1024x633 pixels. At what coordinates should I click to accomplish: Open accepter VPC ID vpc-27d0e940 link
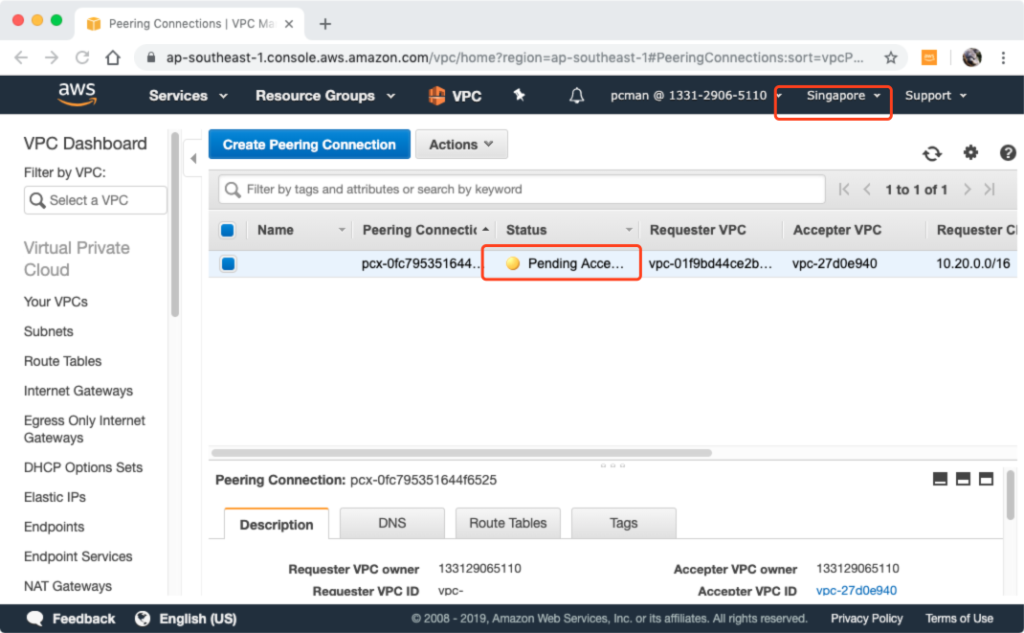pos(856,590)
